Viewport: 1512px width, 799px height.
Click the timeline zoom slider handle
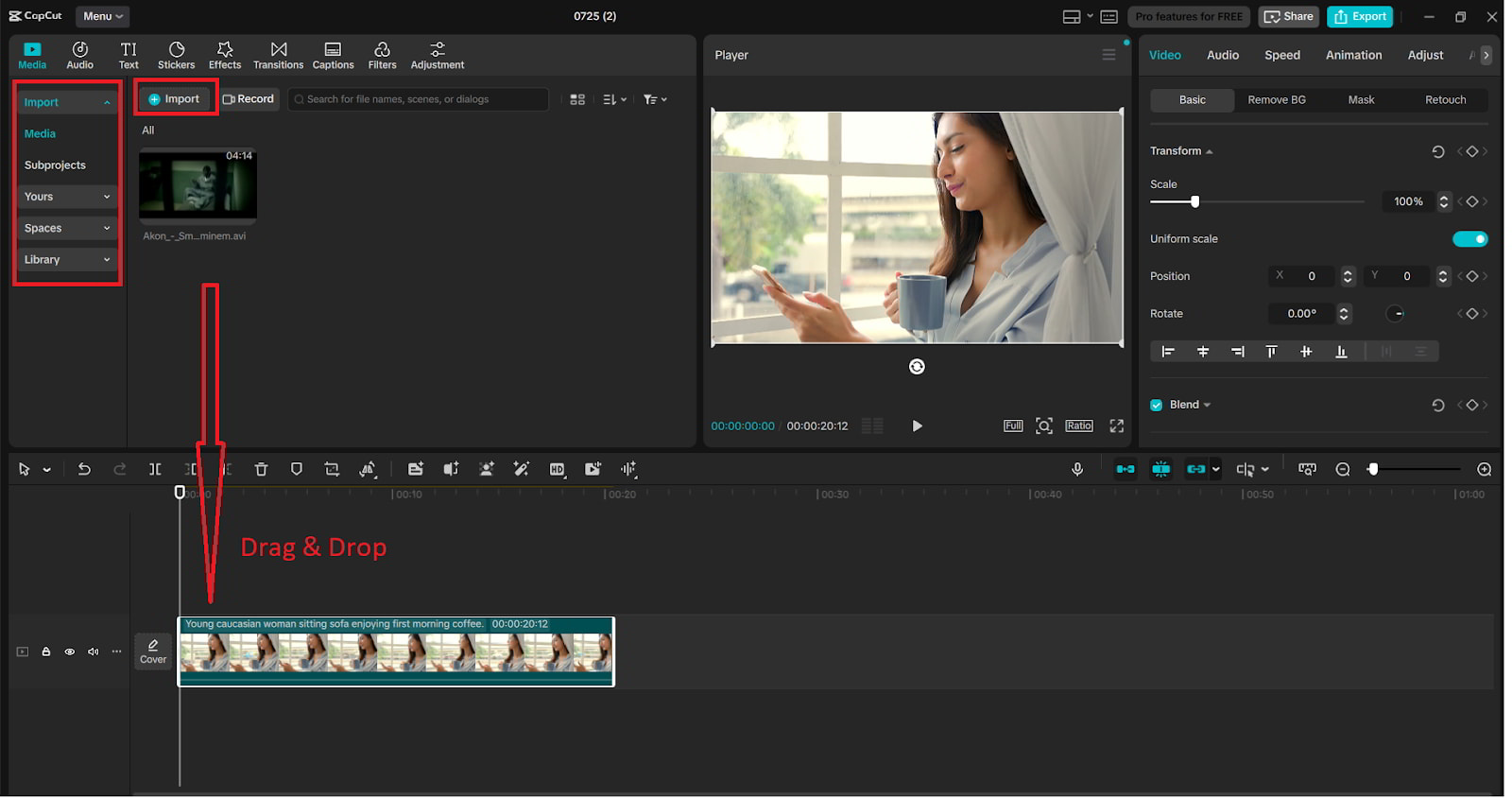1373,469
